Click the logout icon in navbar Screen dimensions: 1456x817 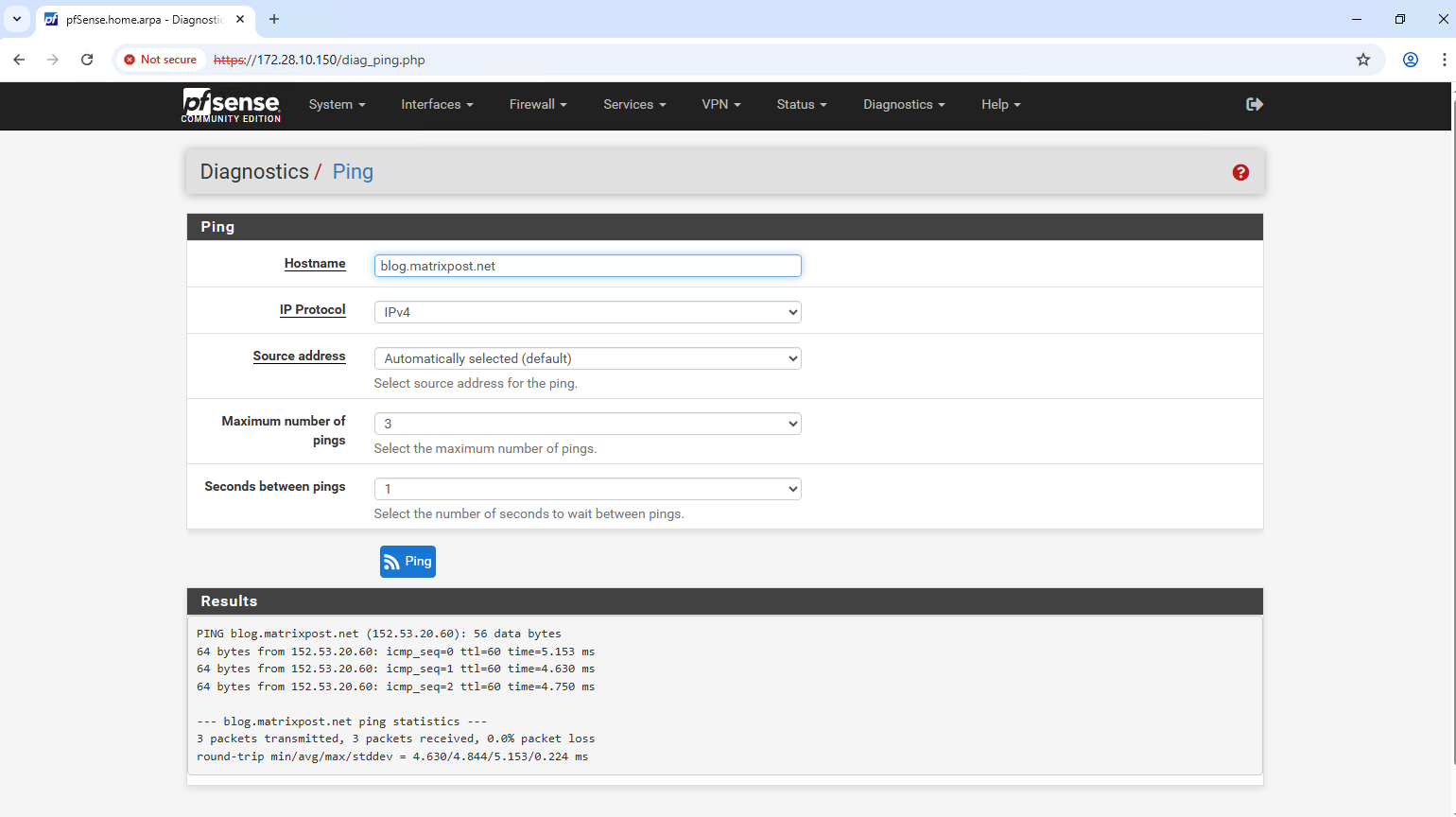click(1255, 104)
